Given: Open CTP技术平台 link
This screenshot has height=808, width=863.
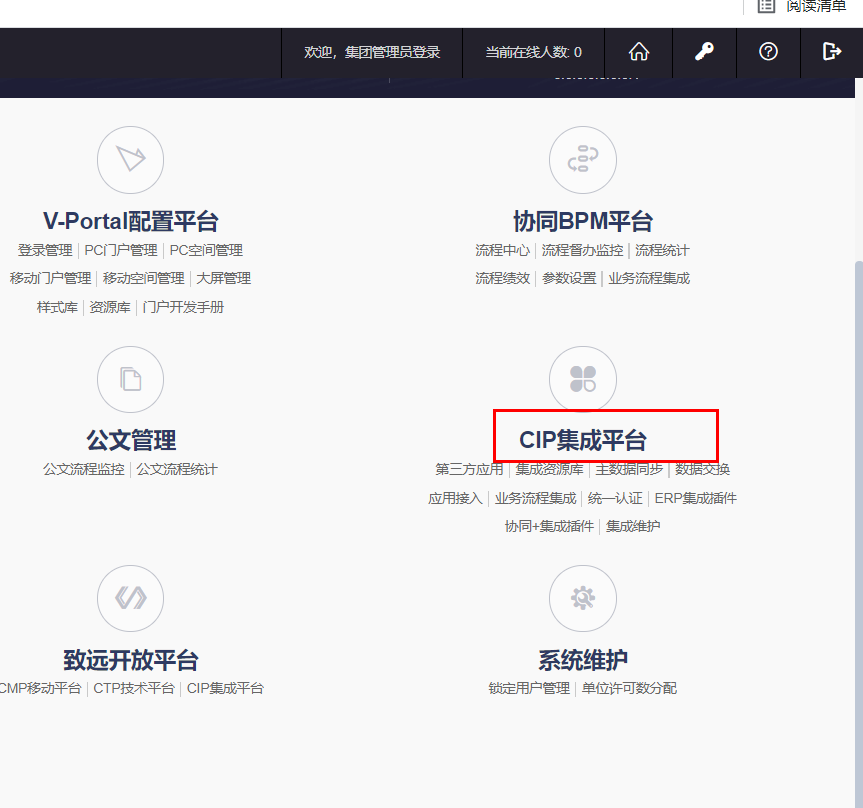Looking at the screenshot, I should pyautogui.click(x=134, y=689).
